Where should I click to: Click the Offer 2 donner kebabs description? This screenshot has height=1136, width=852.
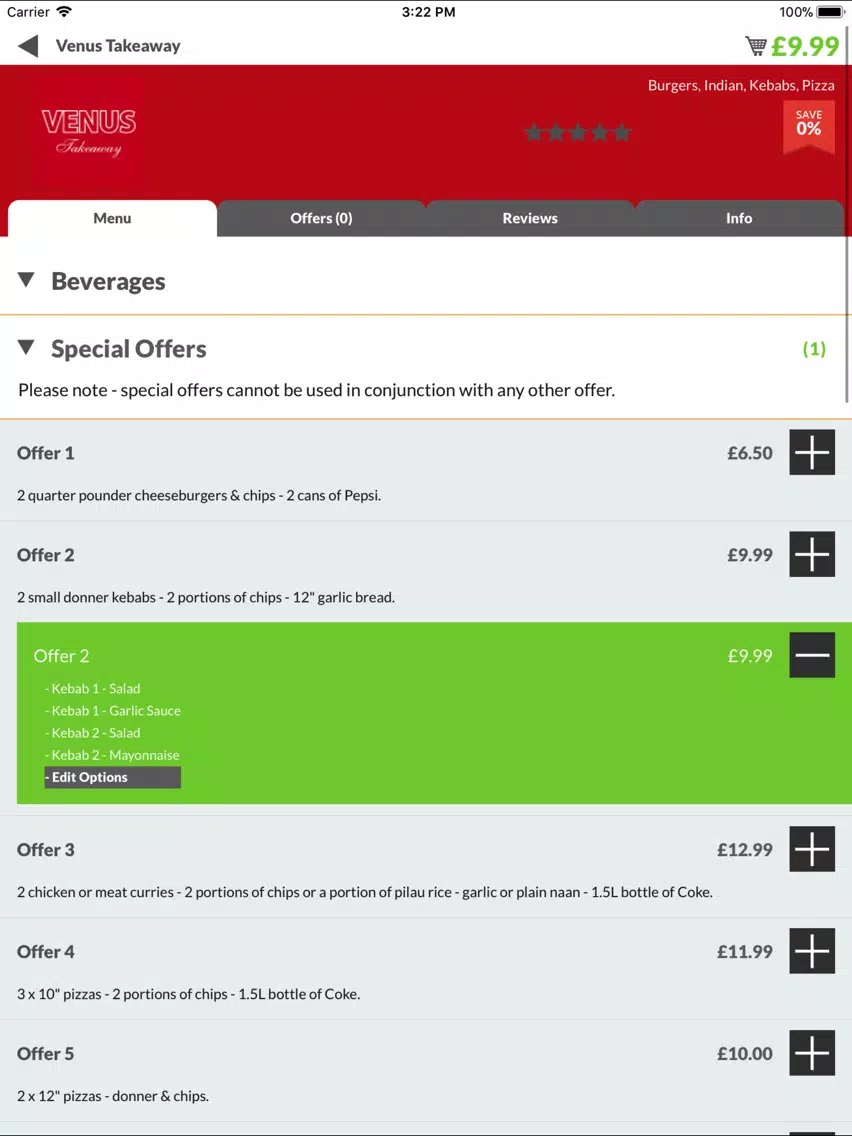[x=206, y=598]
